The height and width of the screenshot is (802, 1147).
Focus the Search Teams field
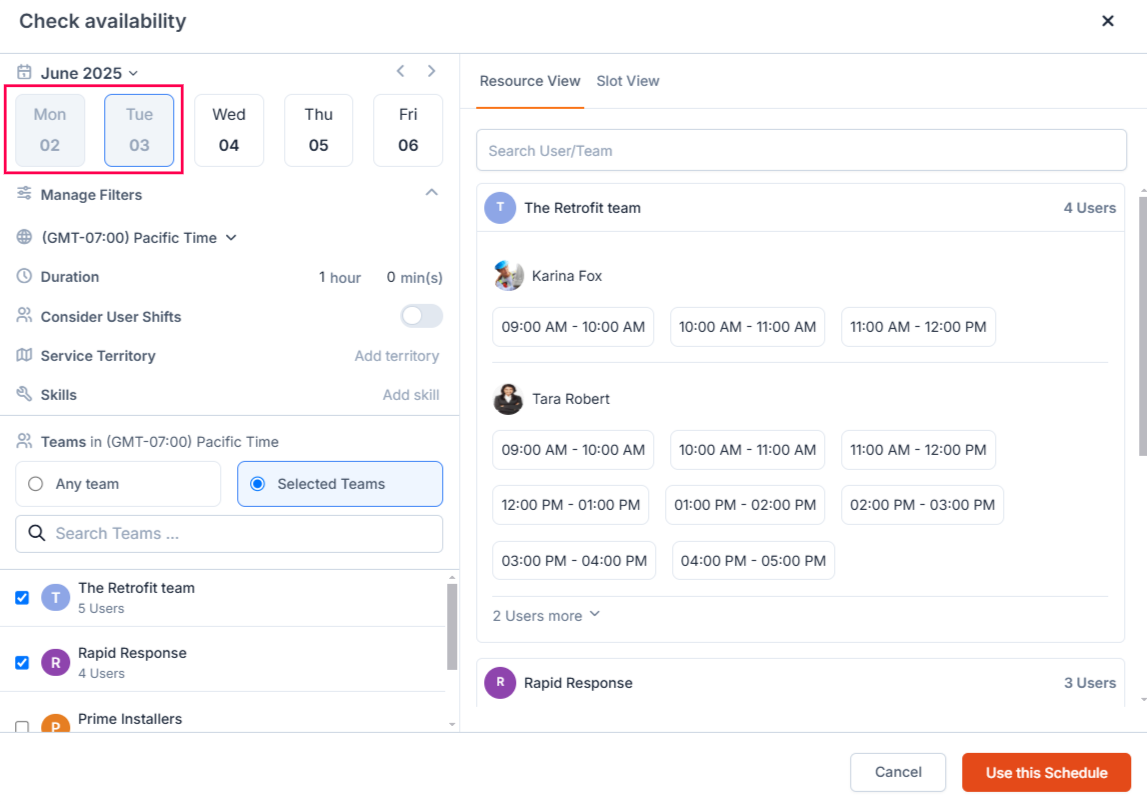[229, 533]
